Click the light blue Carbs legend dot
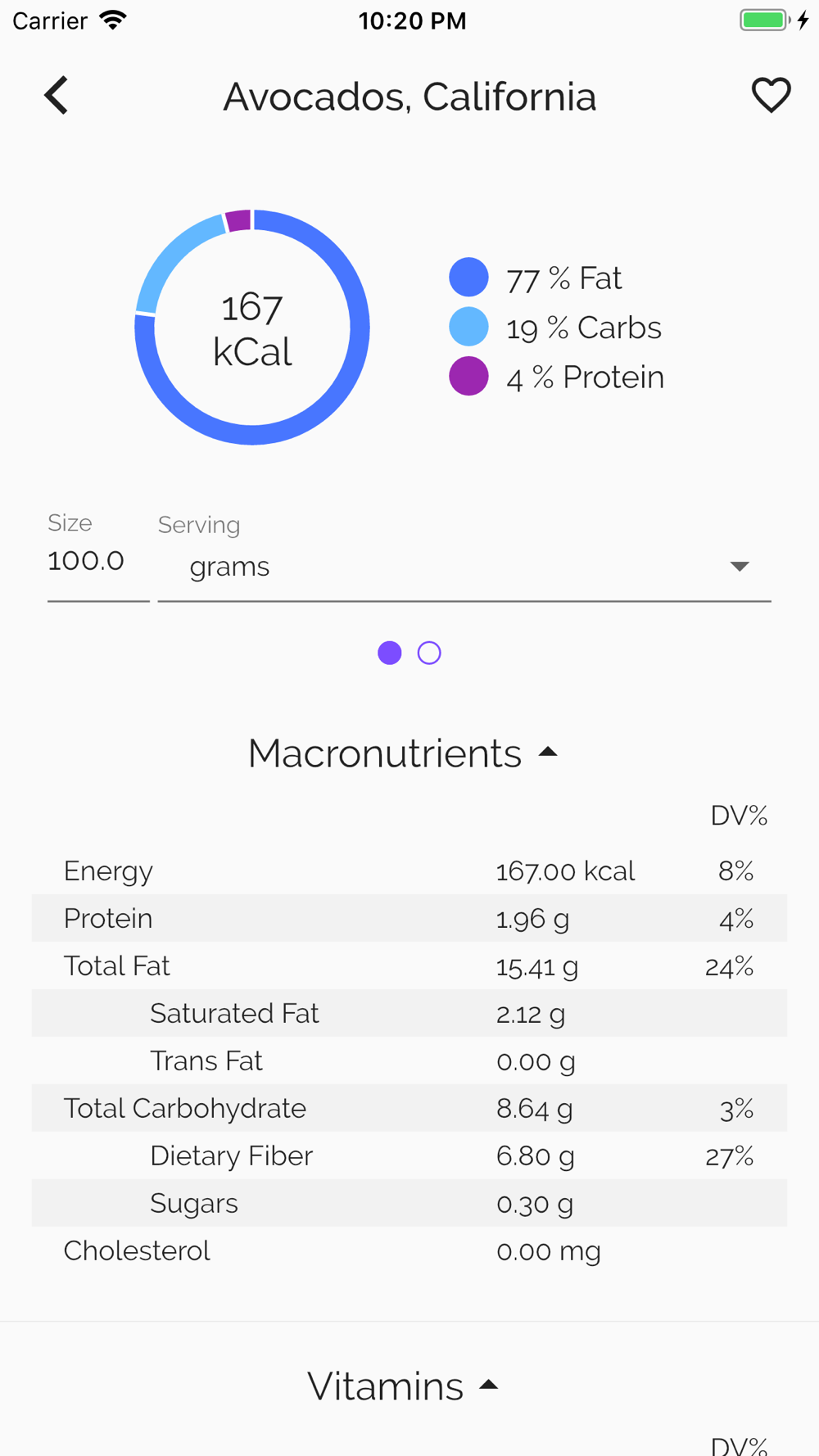 468,327
